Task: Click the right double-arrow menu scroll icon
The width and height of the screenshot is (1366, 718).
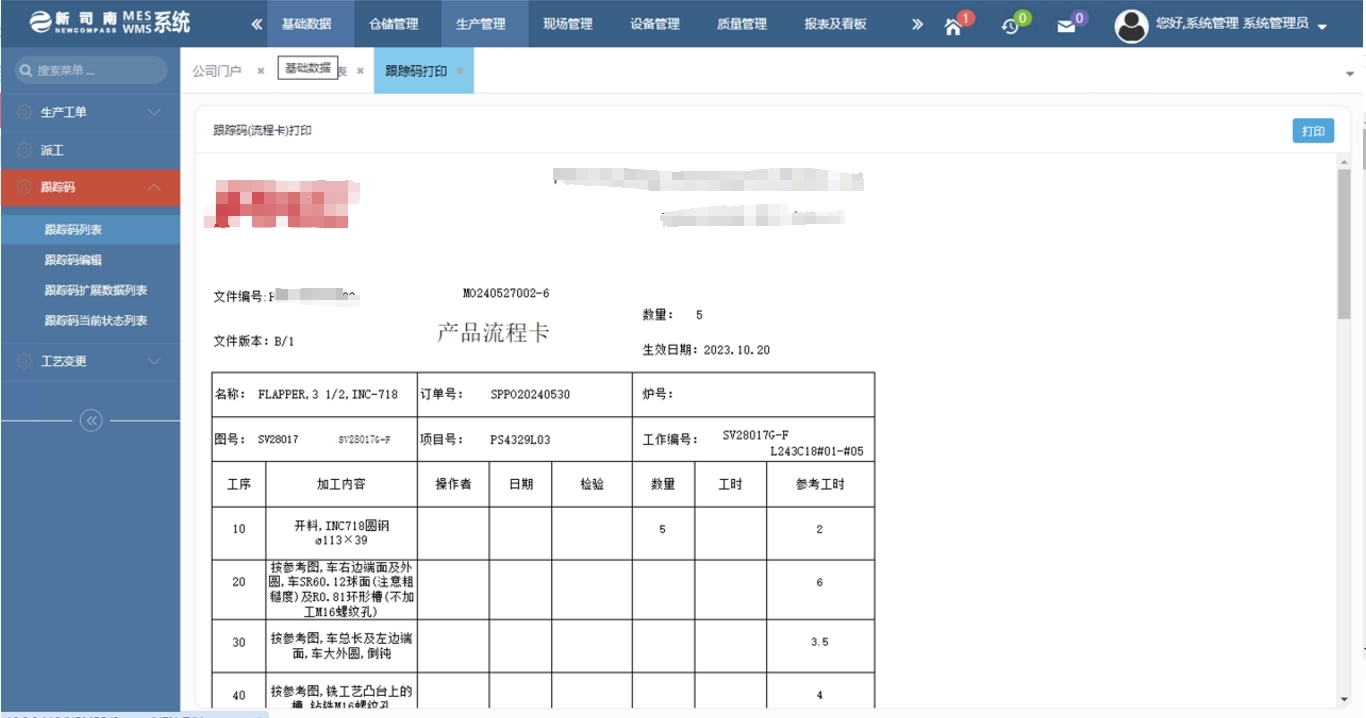Action: (917, 24)
